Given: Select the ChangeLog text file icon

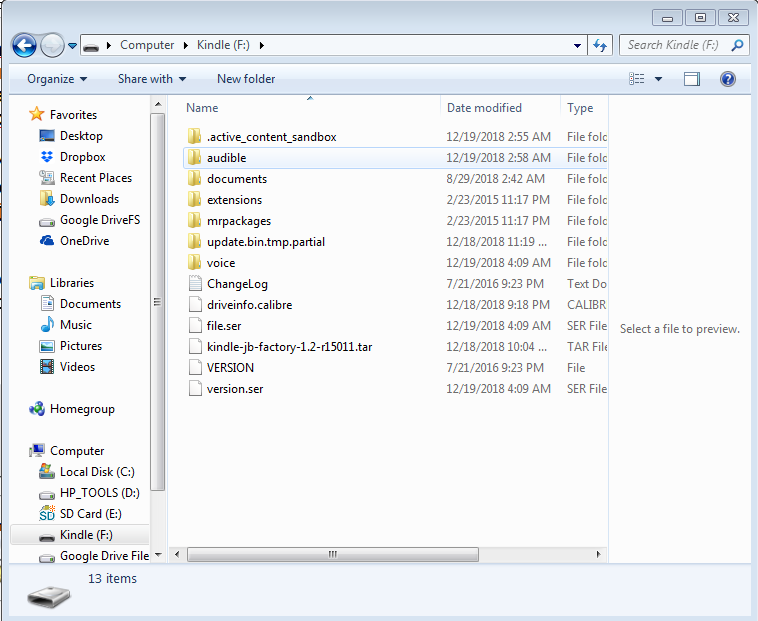Looking at the screenshot, I should click(195, 283).
